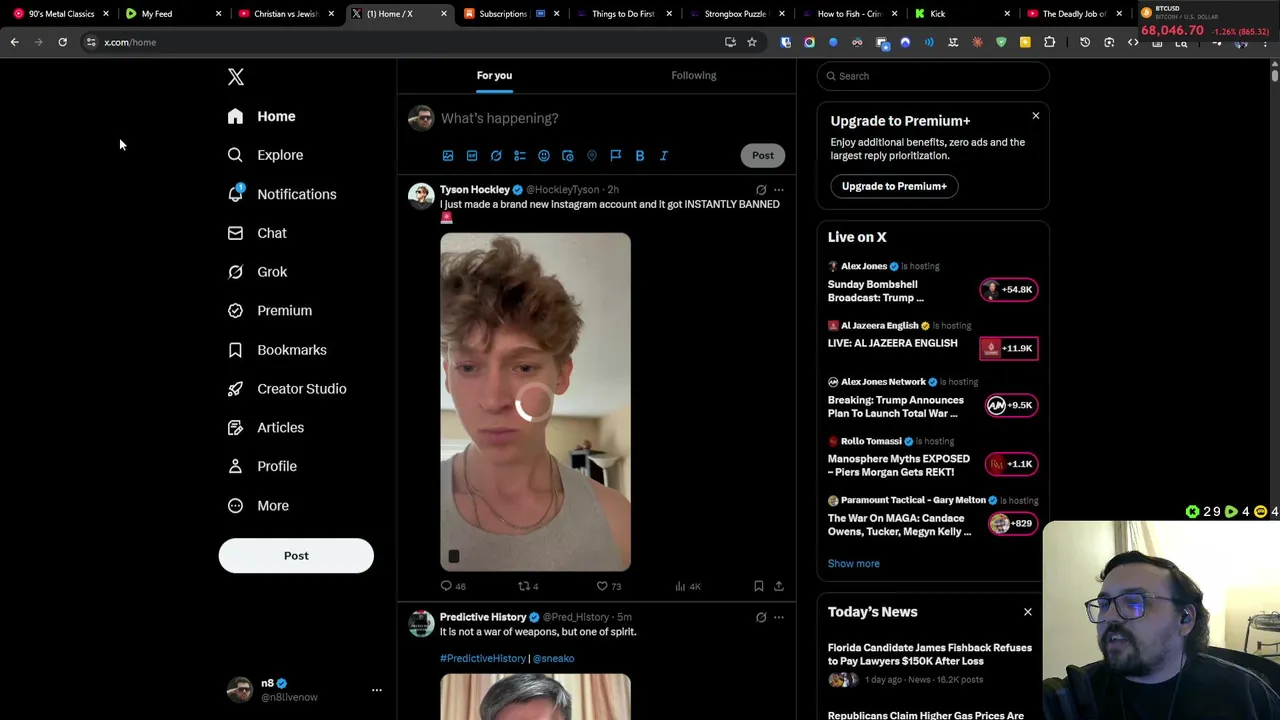Switch to the Following tab
The image size is (1280, 720).
(694, 75)
